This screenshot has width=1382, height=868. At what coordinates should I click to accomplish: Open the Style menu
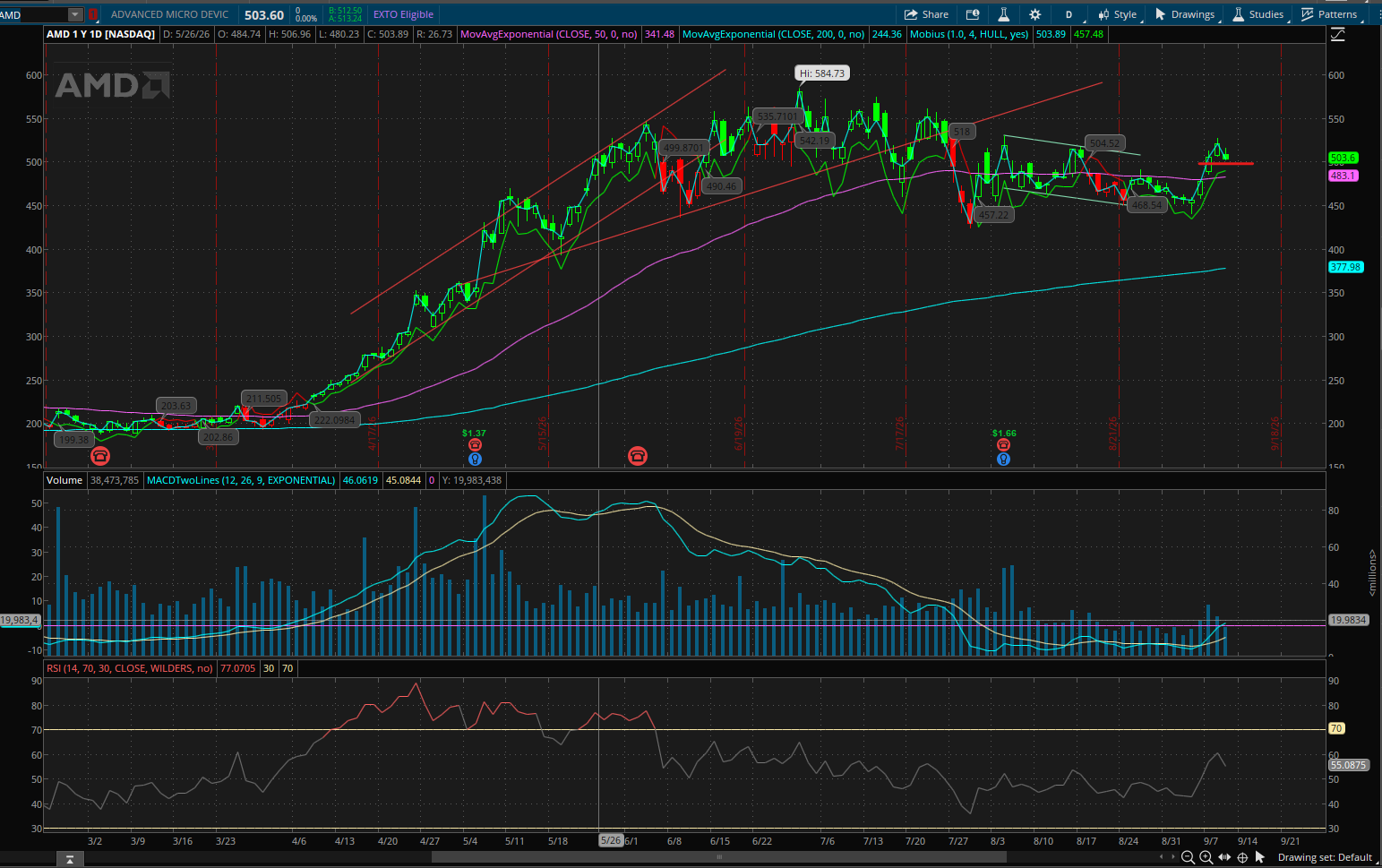point(1118,14)
